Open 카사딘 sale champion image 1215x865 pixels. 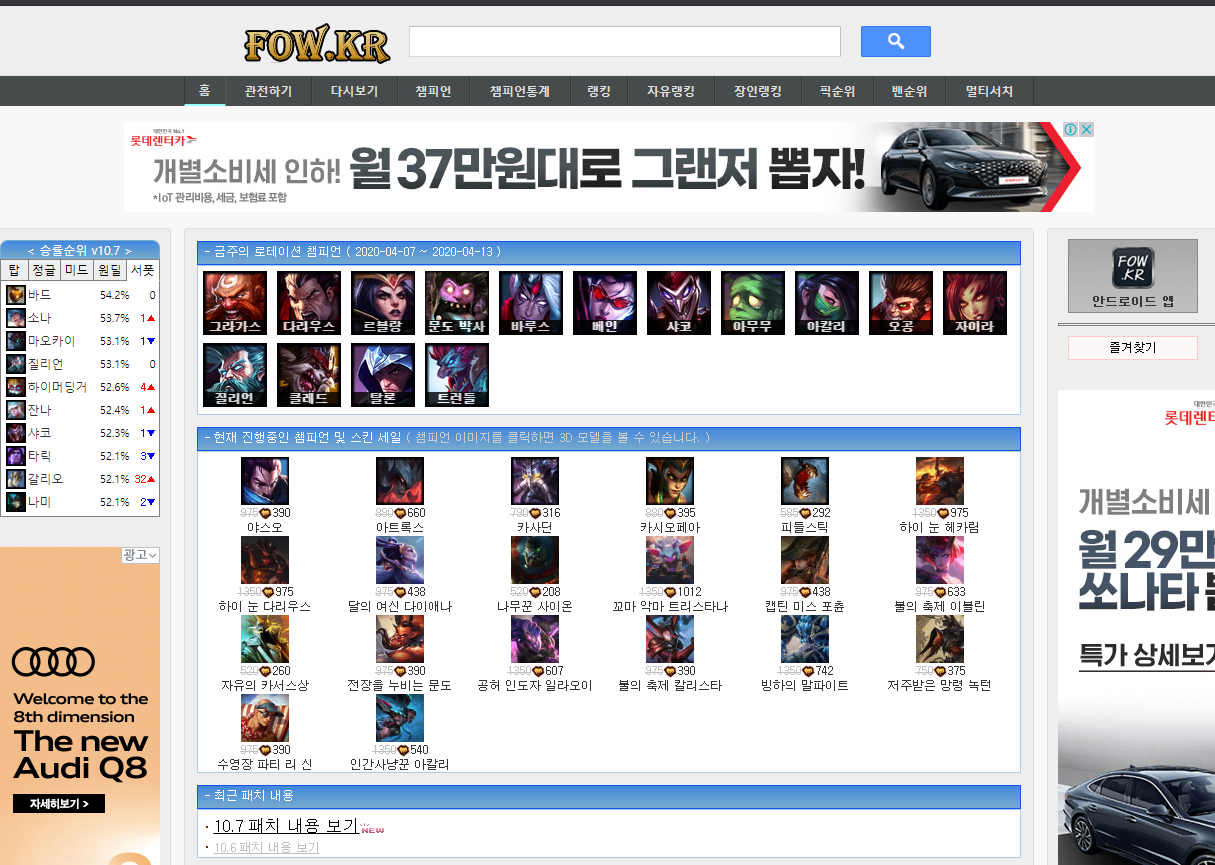[x=535, y=482]
